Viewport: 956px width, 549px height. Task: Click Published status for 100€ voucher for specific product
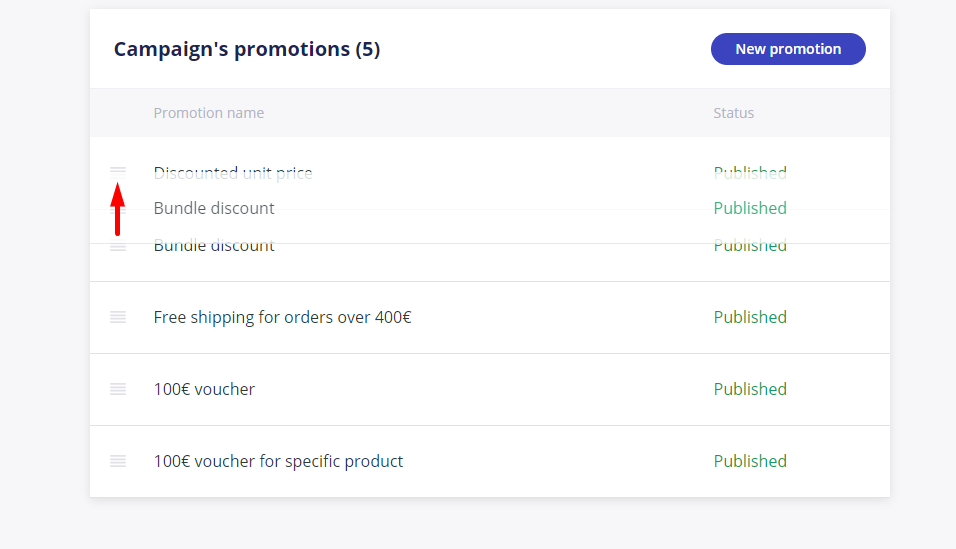[x=750, y=461]
